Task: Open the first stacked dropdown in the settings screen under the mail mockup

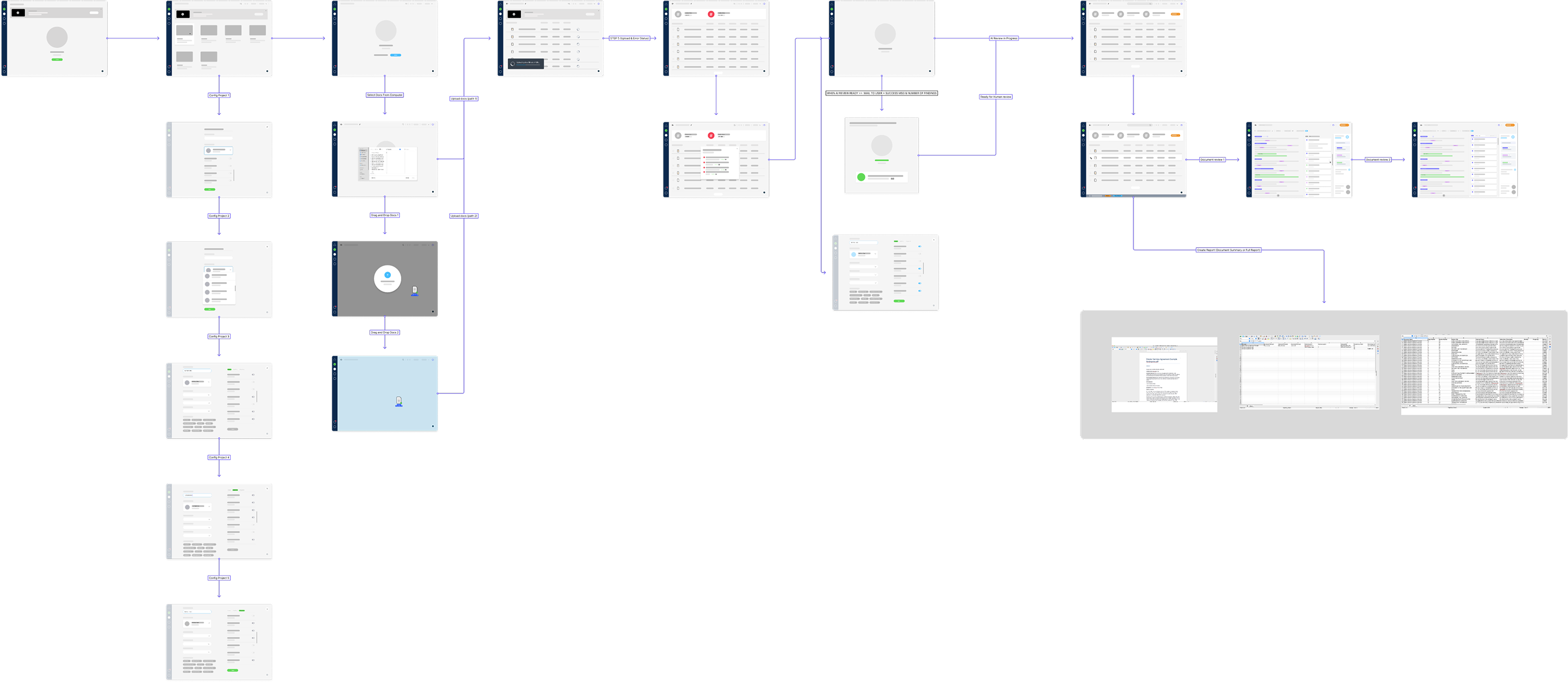Action: click(x=863, y=266)
